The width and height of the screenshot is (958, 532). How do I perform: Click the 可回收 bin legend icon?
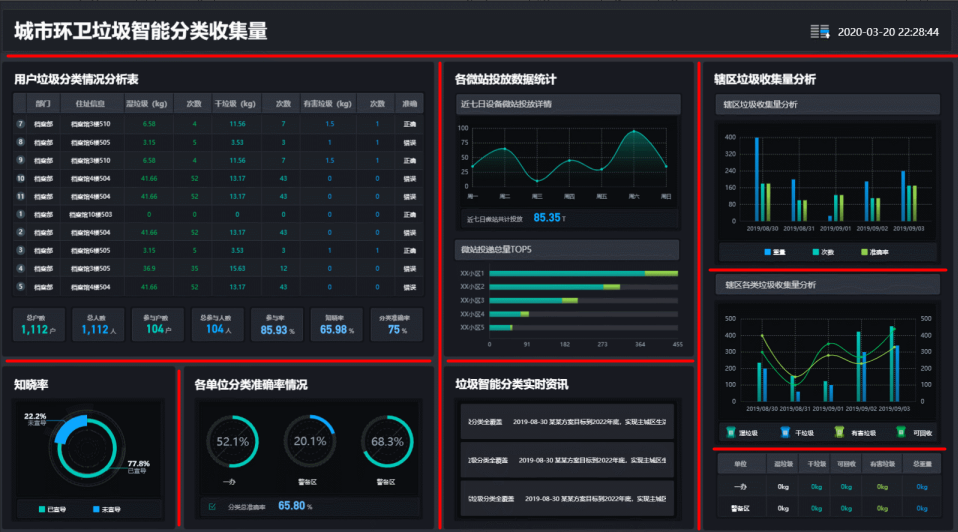tap(901, 432)
